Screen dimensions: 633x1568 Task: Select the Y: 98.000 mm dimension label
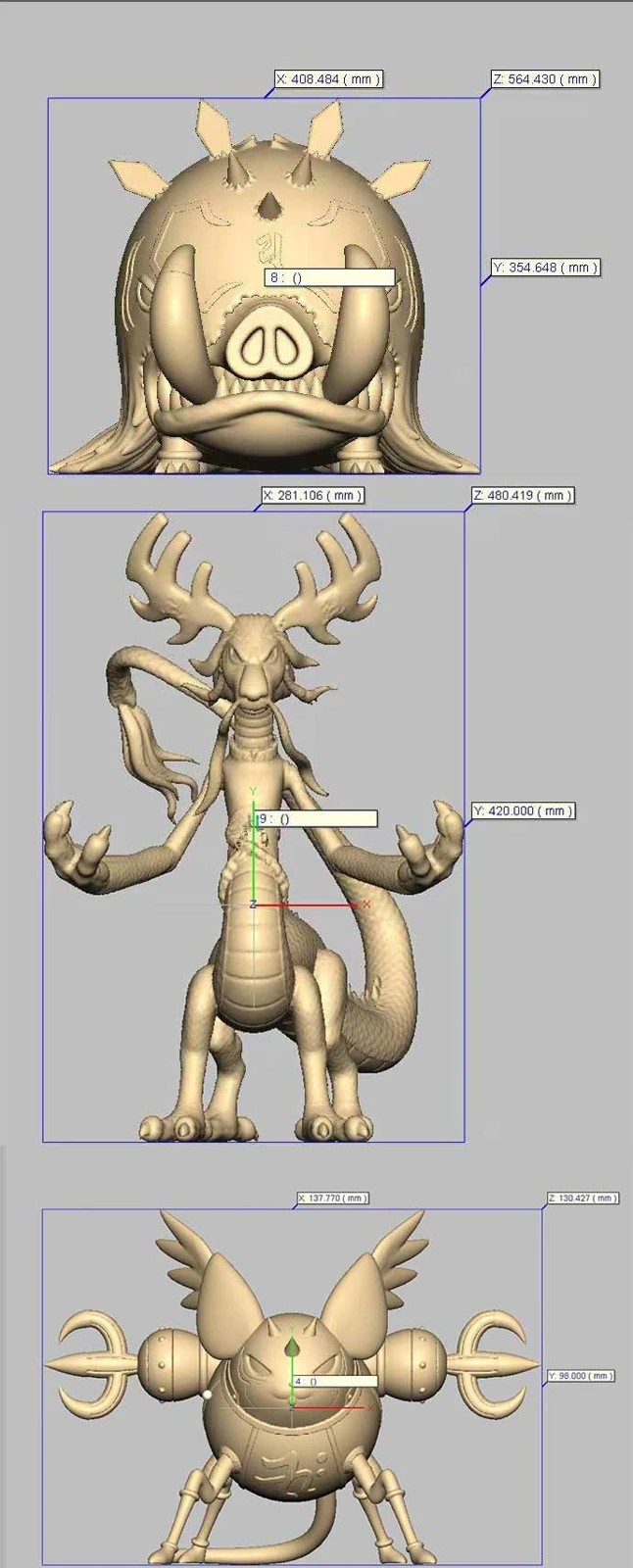[x=581, y=1376]
